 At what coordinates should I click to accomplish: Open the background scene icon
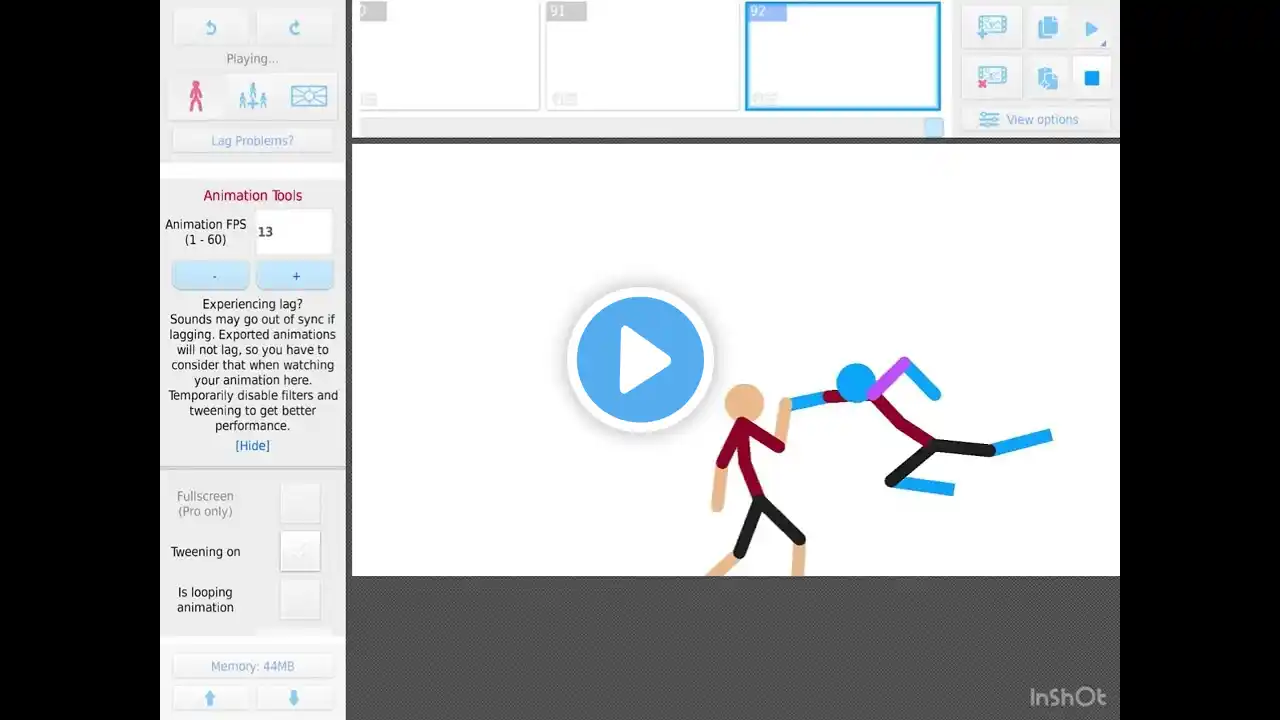(309, 96)
